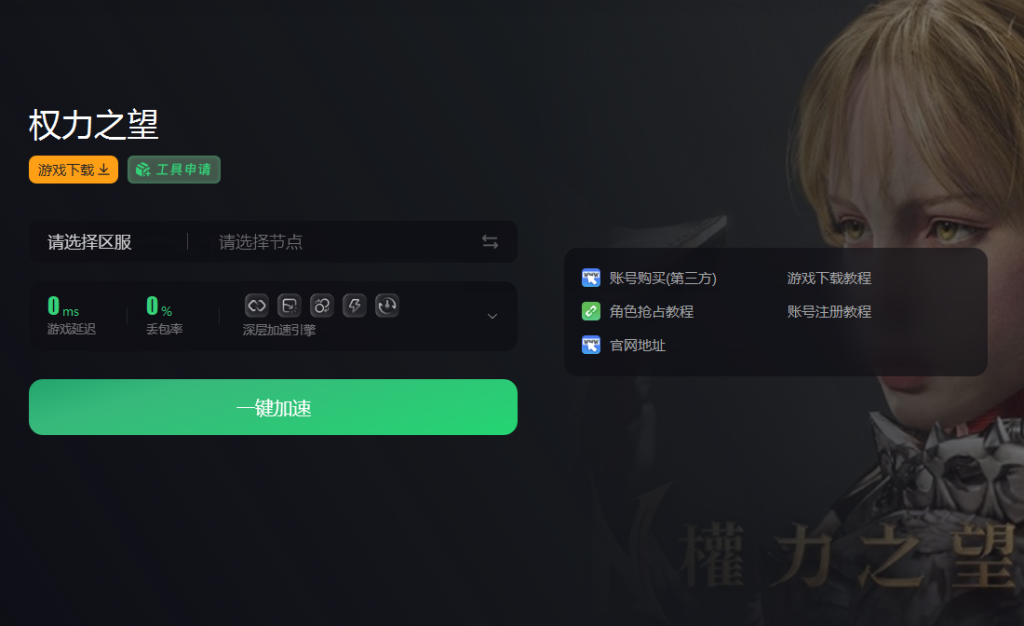Image resolution: width=1024 pixels, height=626 pixels.
Task: Open the 账号购买(第三方) link text
Action: (663, 278)
